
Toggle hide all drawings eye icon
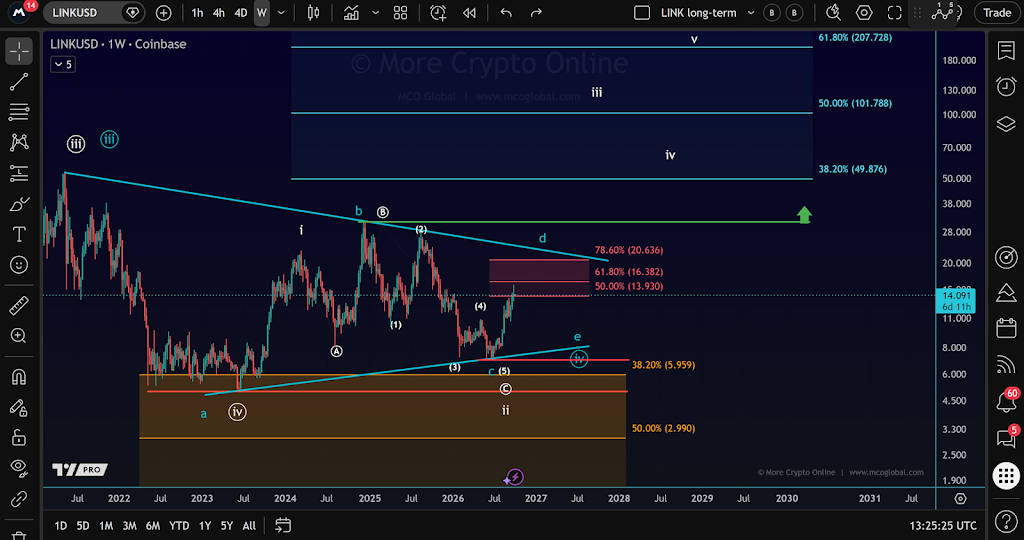[19, 467]
